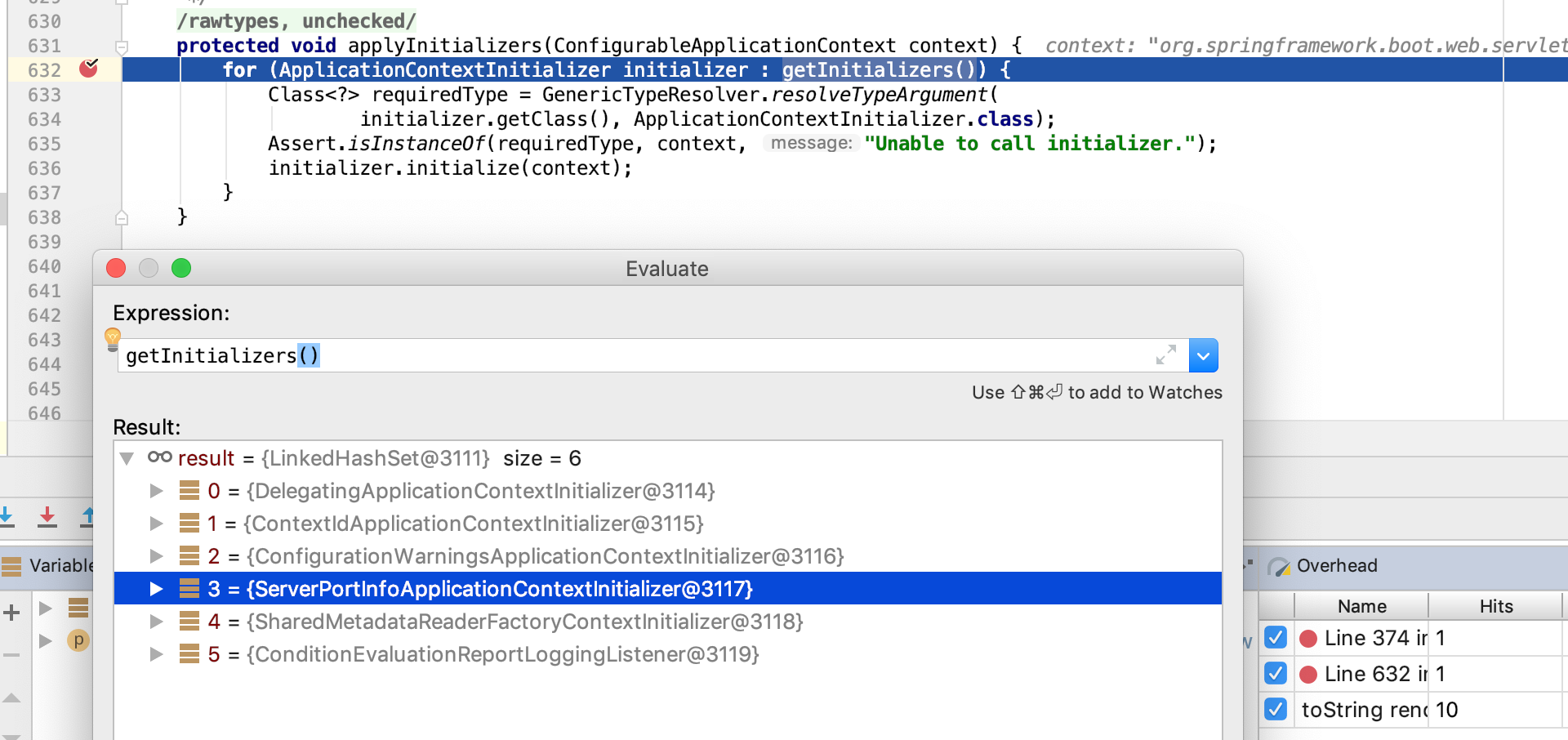The image size is (1568, 740).
Task: Click the expand expression field icon
Action: point(1165,355)
